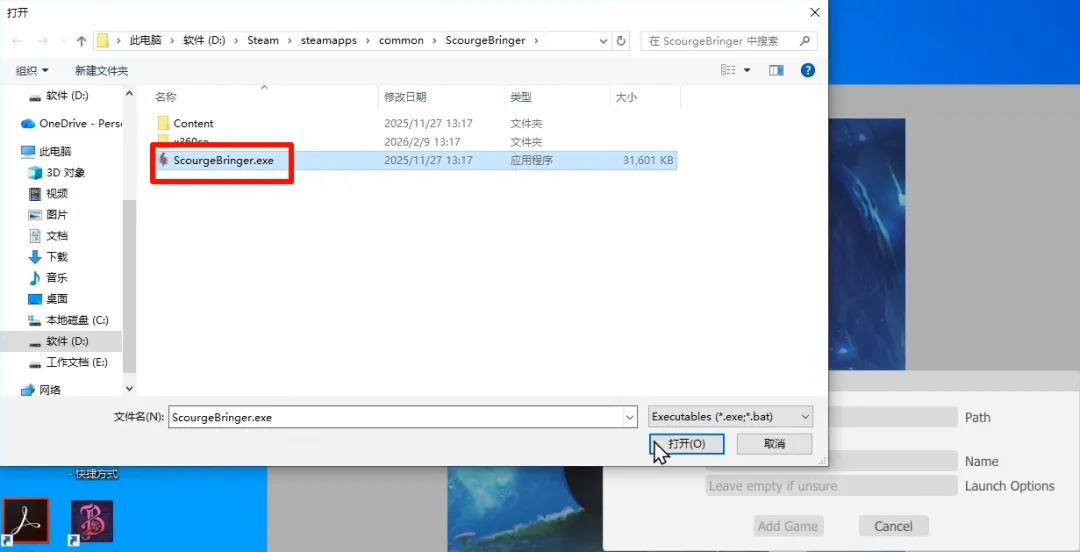This screenshot has height=552, width=1080.
Task: Click 软件 (D:) in breadcrumb
Action: click(x=205, y=41)
